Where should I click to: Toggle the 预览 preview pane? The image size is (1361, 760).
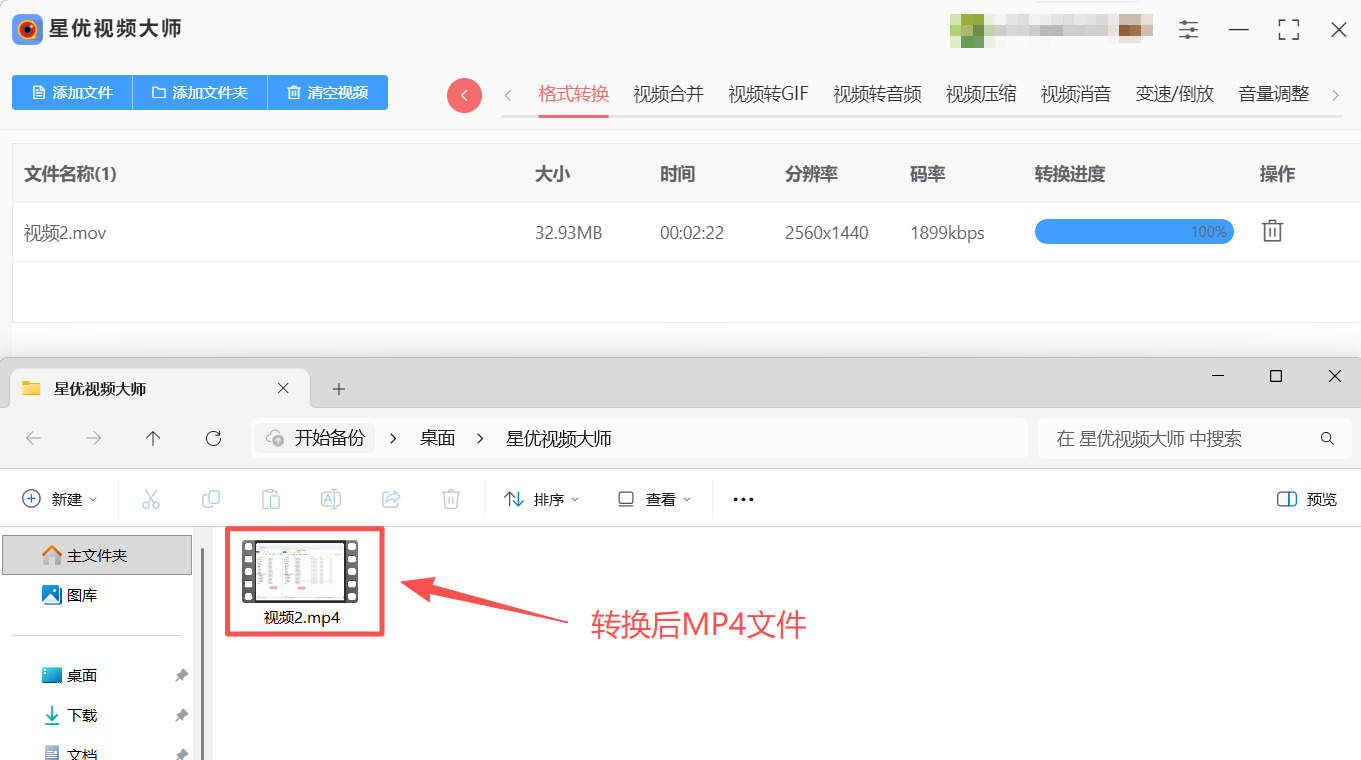click(x=1307, y=499)
